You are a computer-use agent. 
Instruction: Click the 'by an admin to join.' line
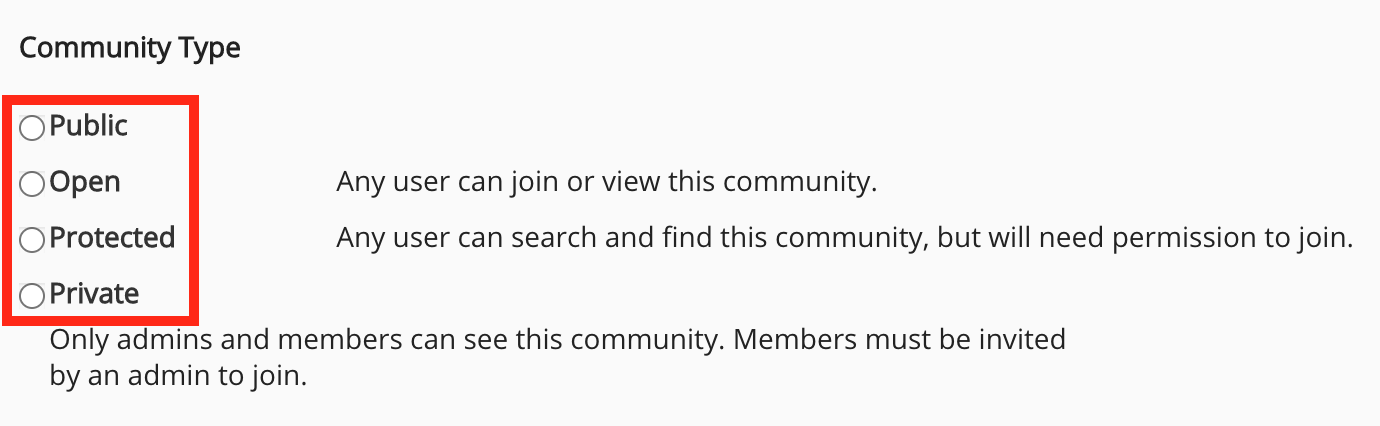(x=178, y=378)
